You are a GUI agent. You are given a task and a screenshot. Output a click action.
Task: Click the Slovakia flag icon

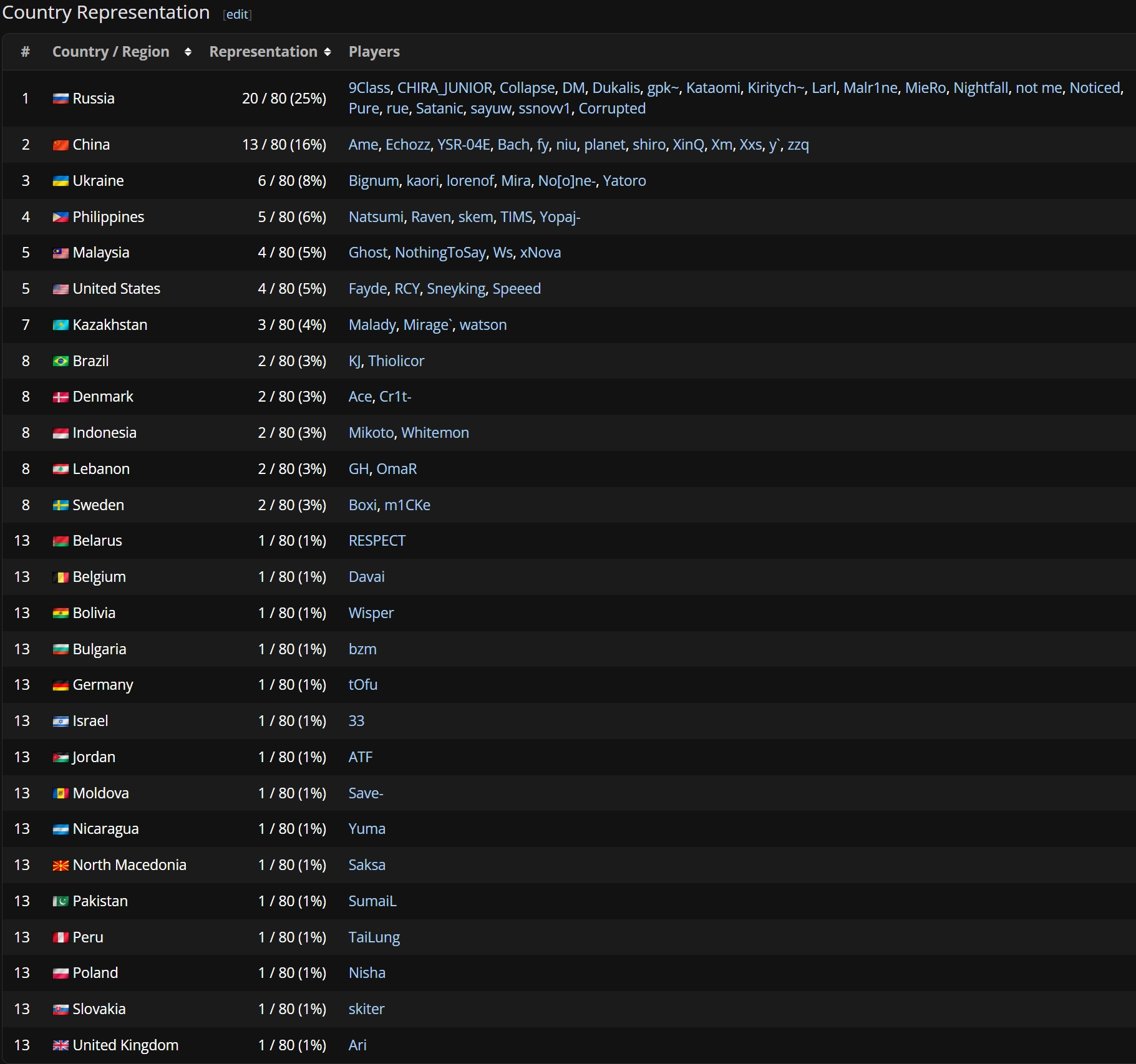[x=61, y=1009]
